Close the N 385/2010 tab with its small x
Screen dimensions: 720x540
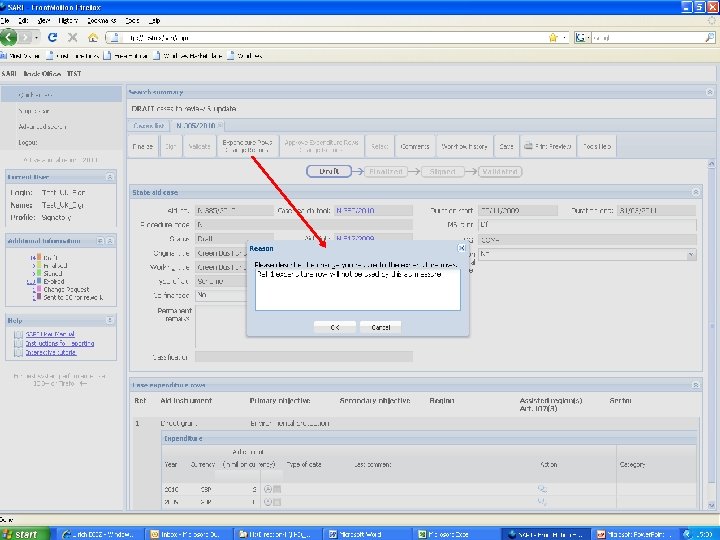220,125
